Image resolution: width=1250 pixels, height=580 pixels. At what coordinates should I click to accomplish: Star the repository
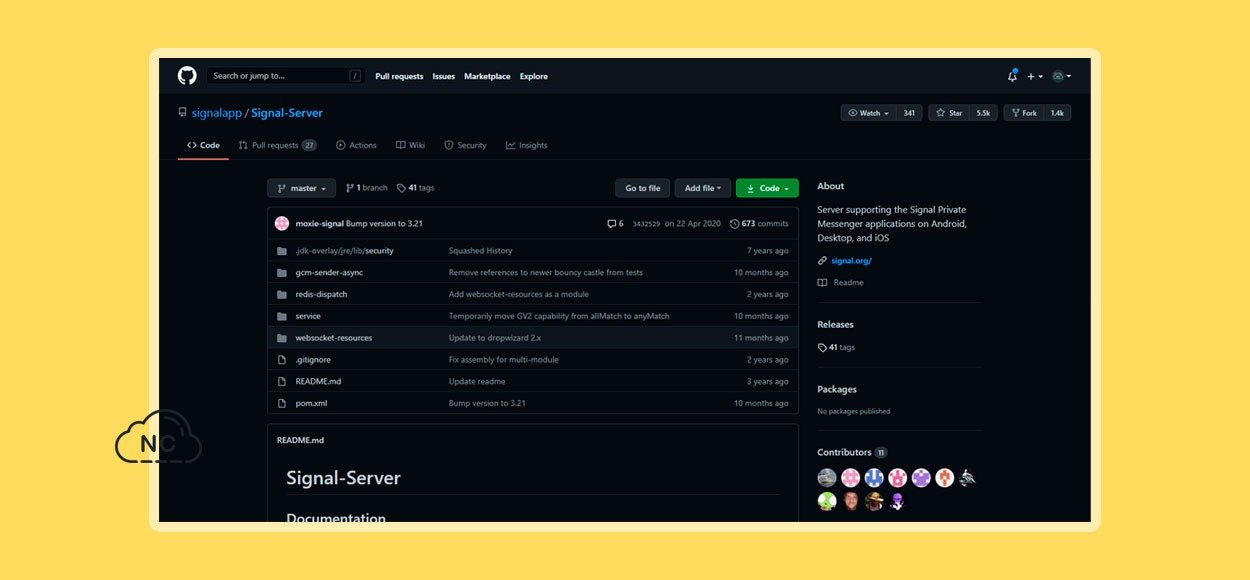tap(949, 113)
